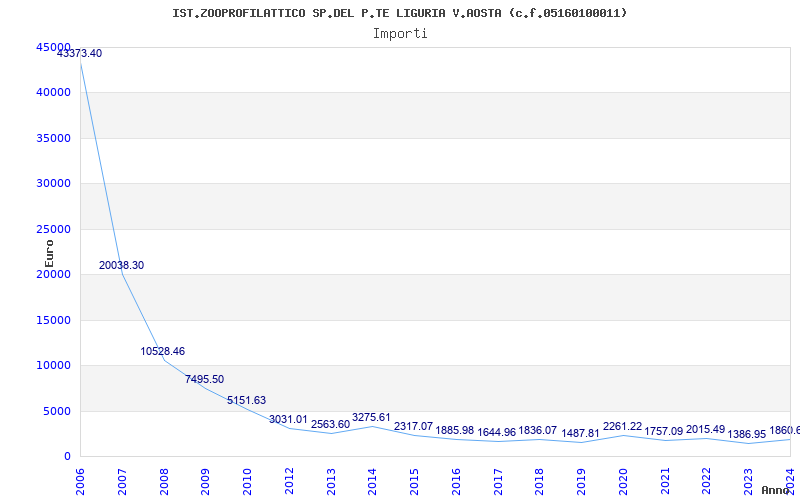This screenshot has height=500, width=800.
Task: Click the 2013 x-axis year label
Action: click(331, 482)
